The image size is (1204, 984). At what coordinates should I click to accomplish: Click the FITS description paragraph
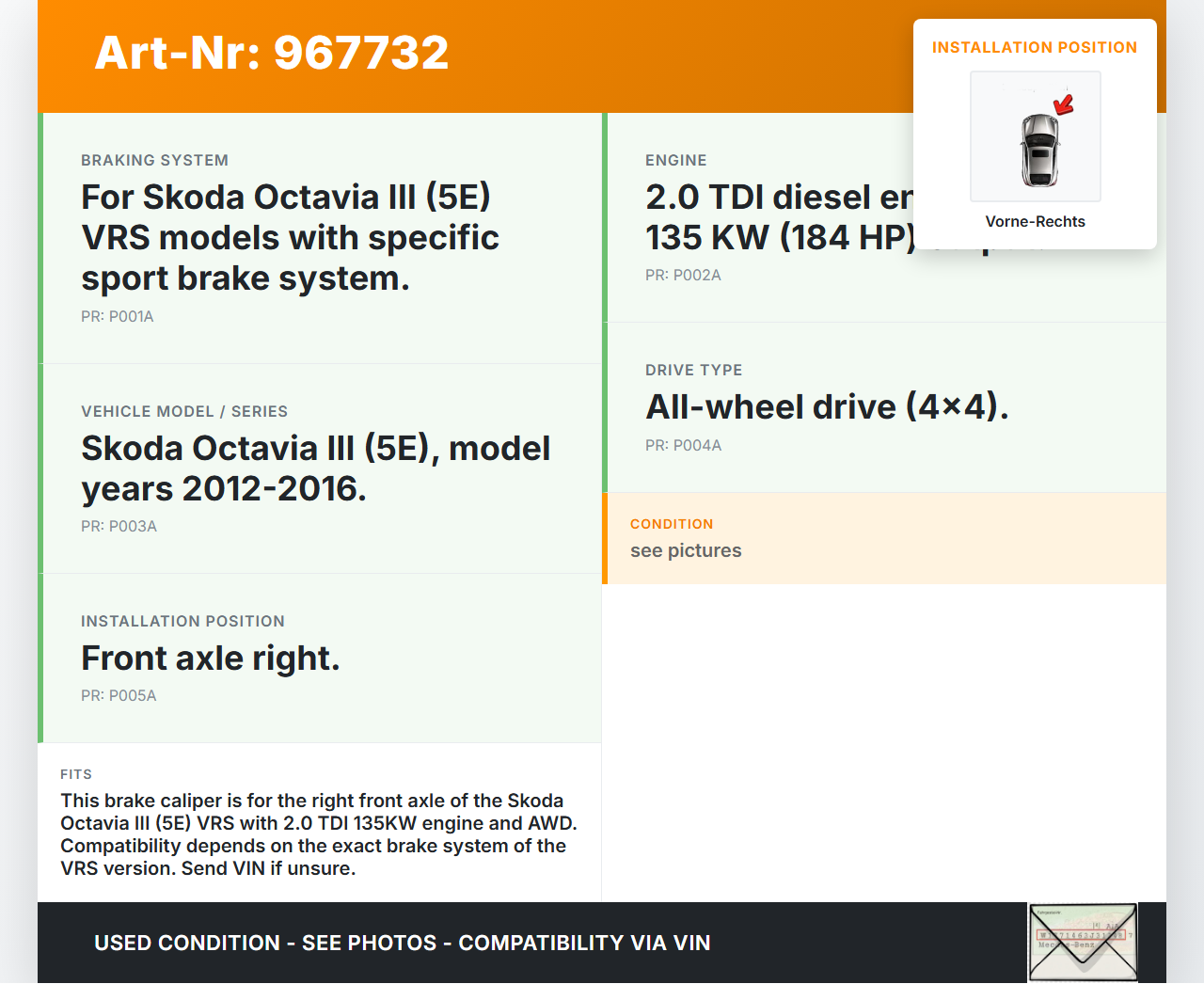[319, 834]
